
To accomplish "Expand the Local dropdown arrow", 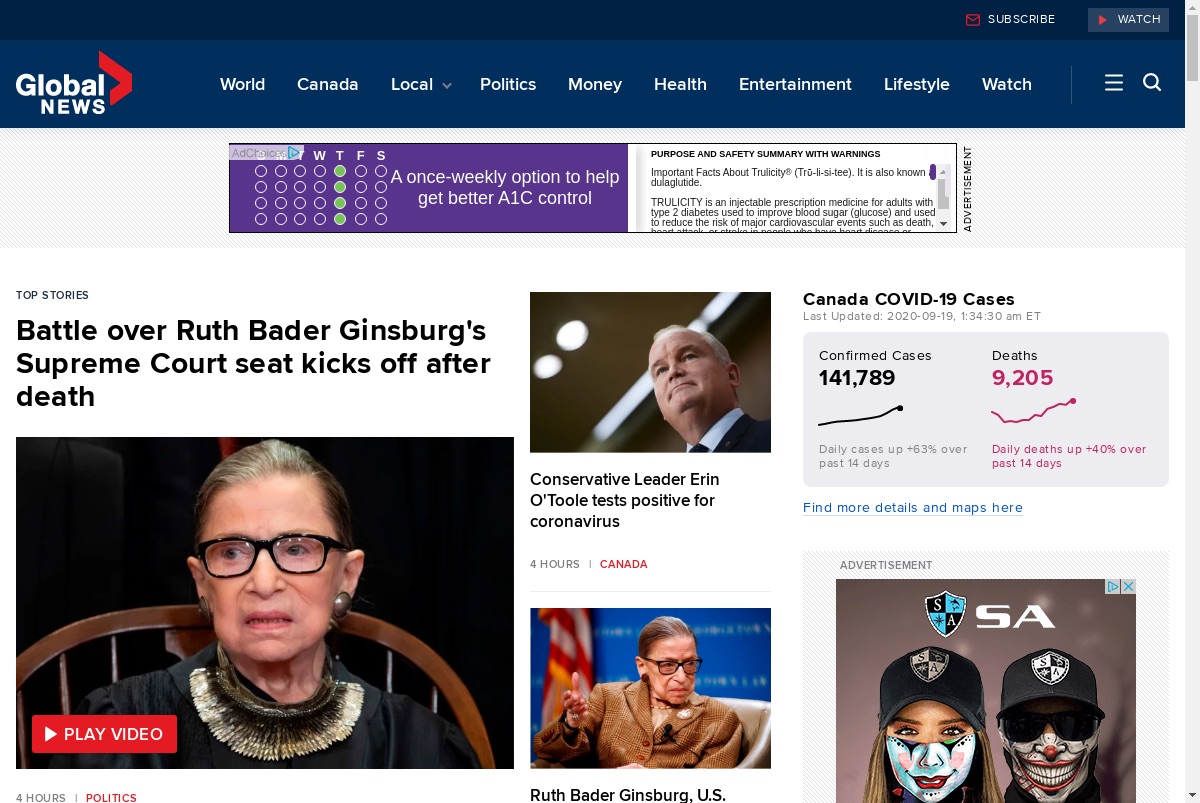I will tap(447, 86).
